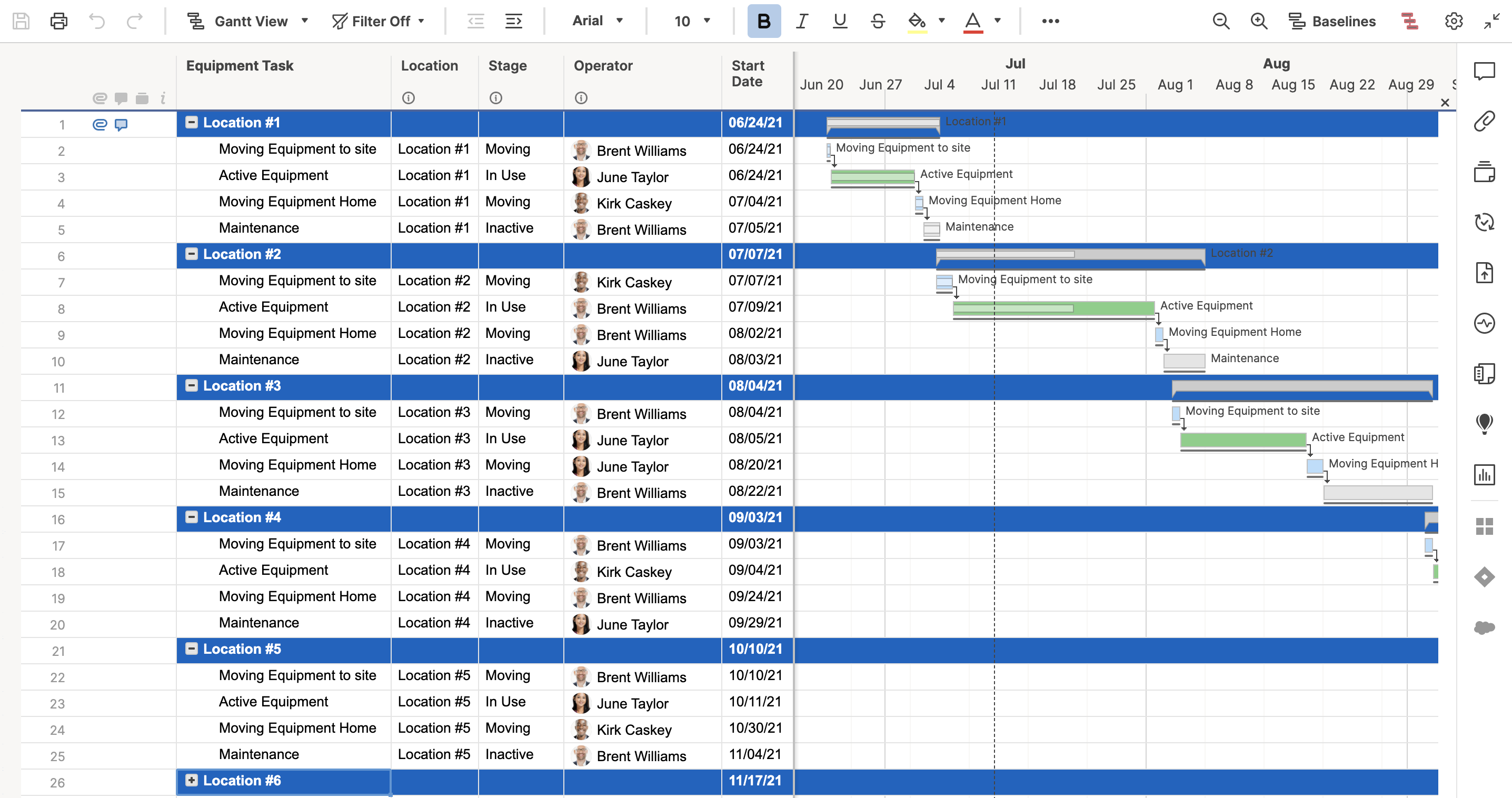Collapse the Location #2 parent row
Image resolution: width=1512 pixels, height=798 pixels.
tap(191, 254)
